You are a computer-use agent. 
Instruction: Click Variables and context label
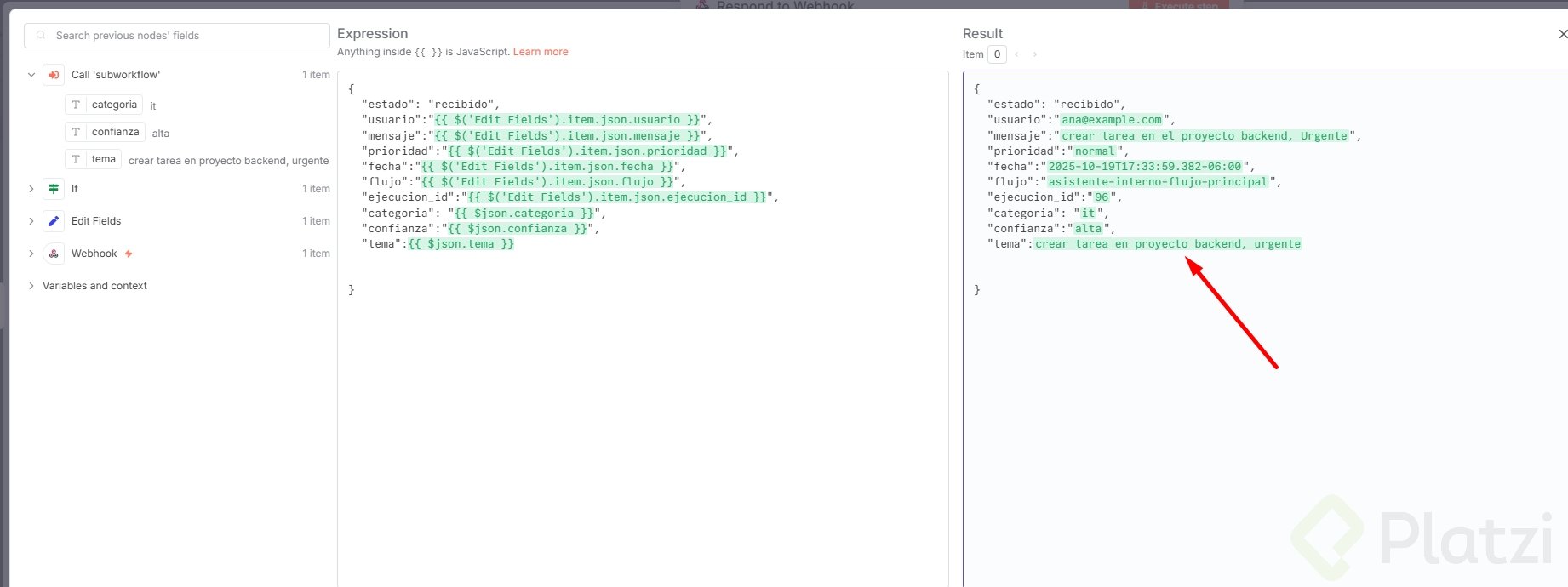click(94, 286)
